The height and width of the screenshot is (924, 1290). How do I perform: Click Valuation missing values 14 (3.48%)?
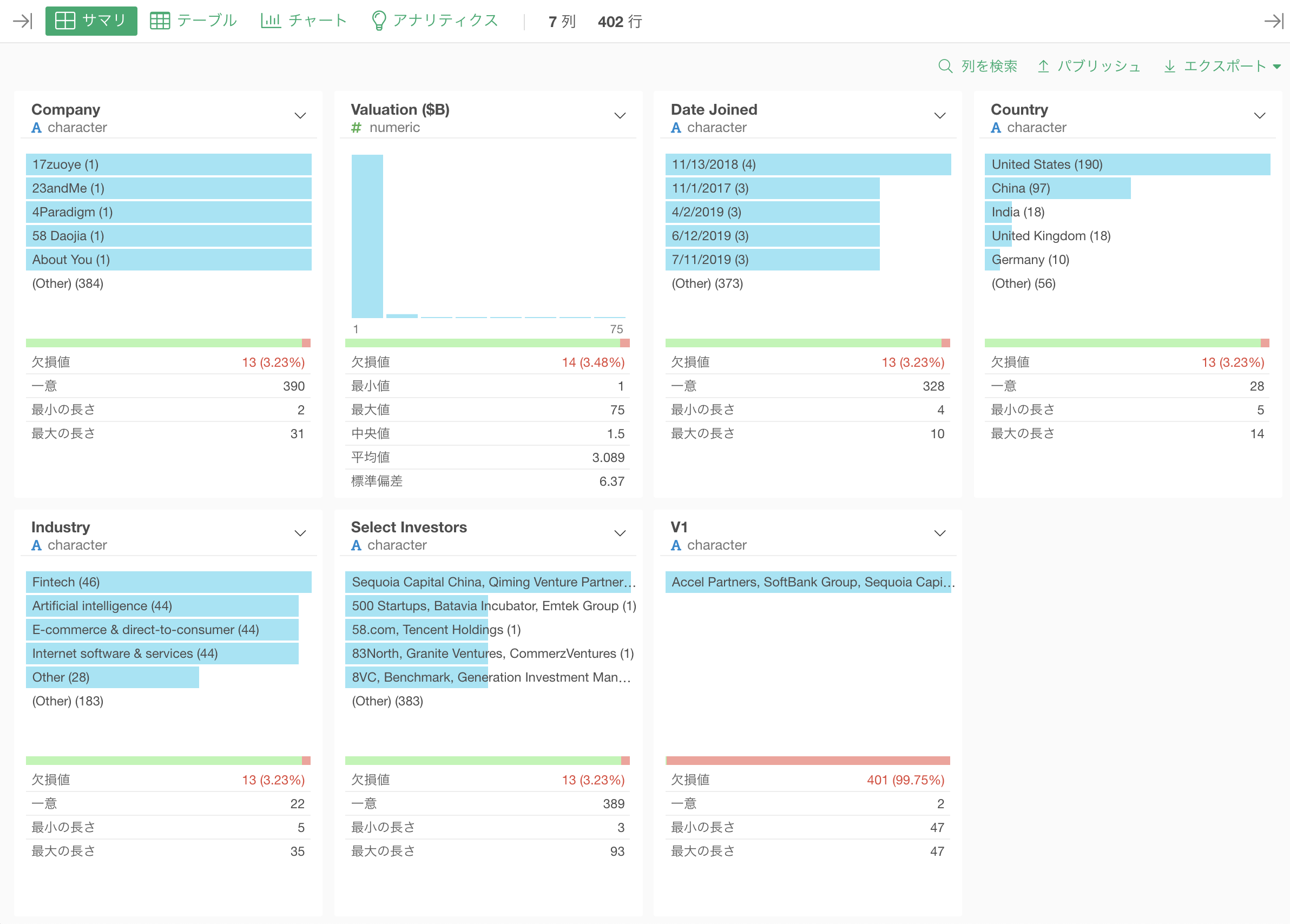[593, 362]
